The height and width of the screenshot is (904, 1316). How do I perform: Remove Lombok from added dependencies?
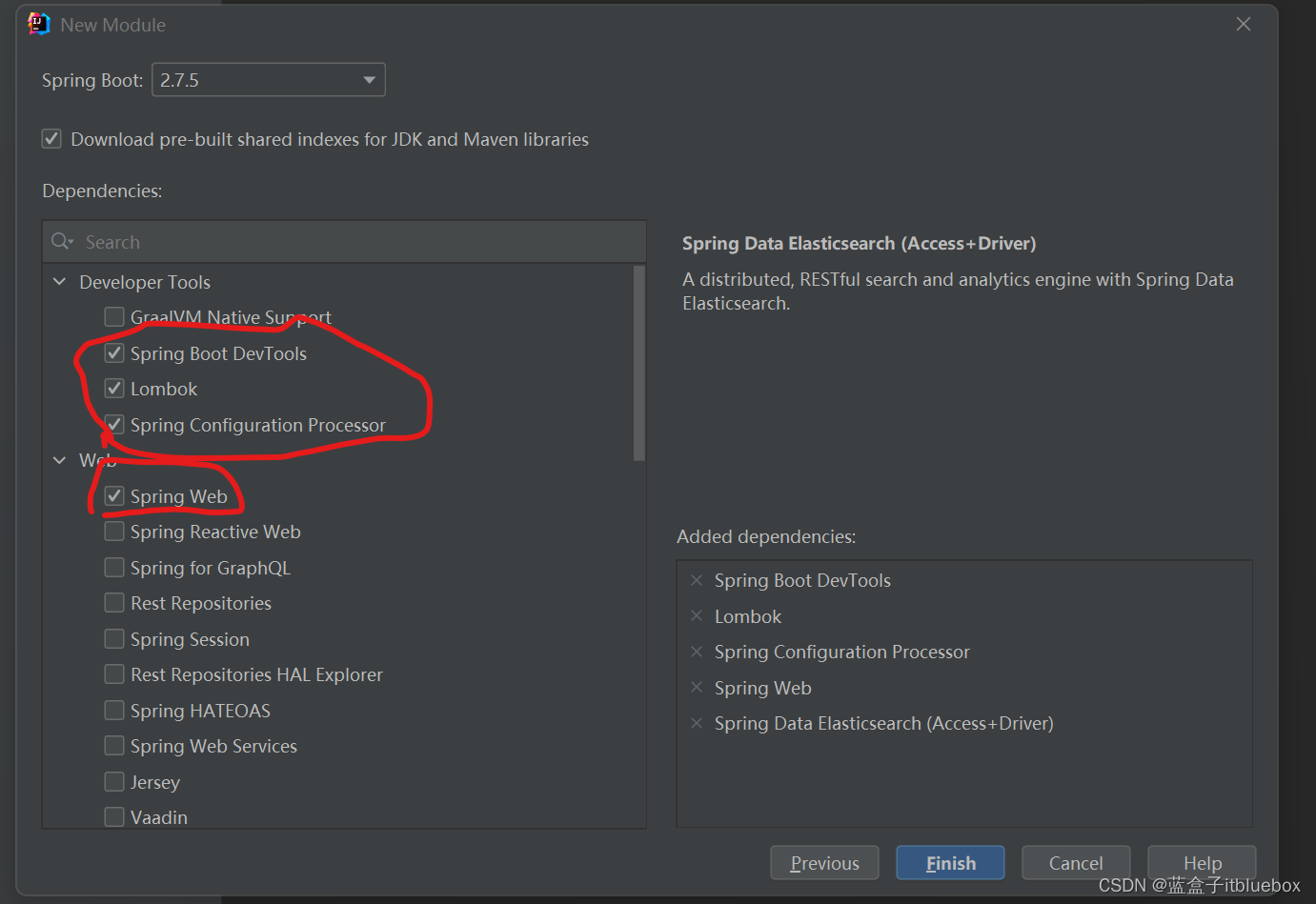pos(697,616)
